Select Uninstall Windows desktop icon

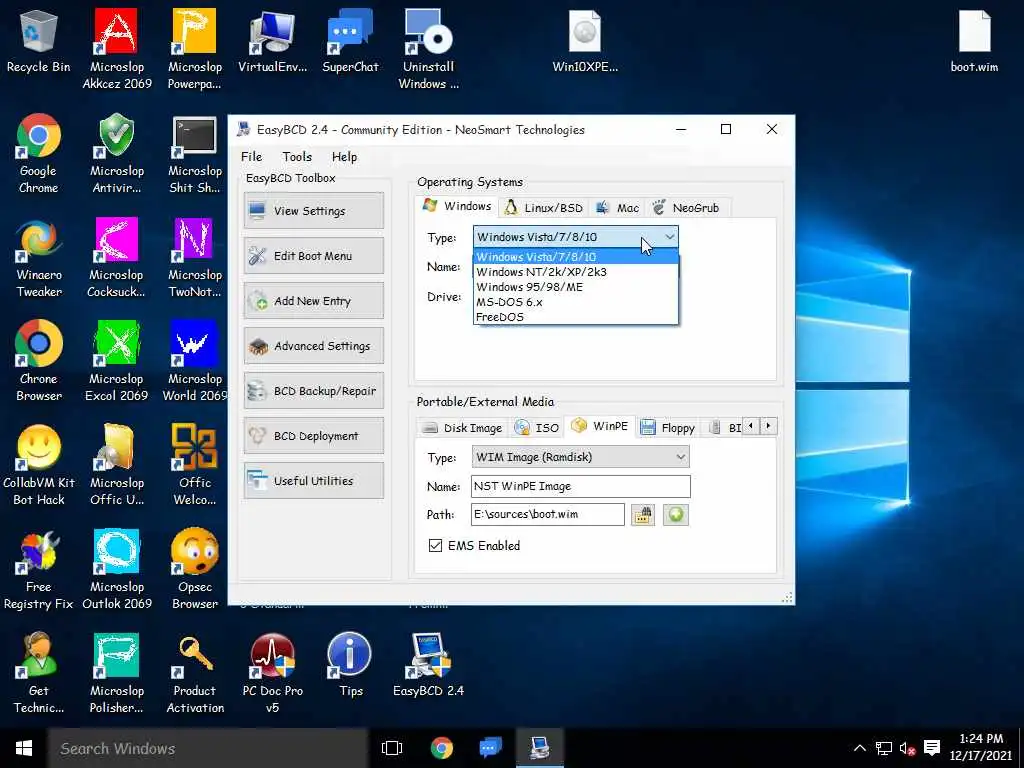click(x=428, y=48)
